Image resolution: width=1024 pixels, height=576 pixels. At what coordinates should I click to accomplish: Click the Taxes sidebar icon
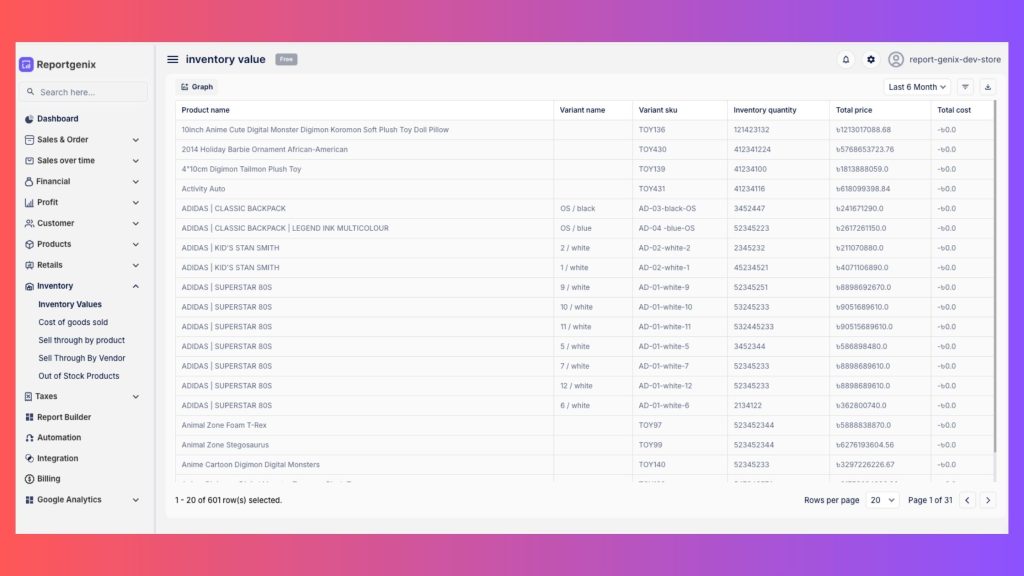pos(28,396)
